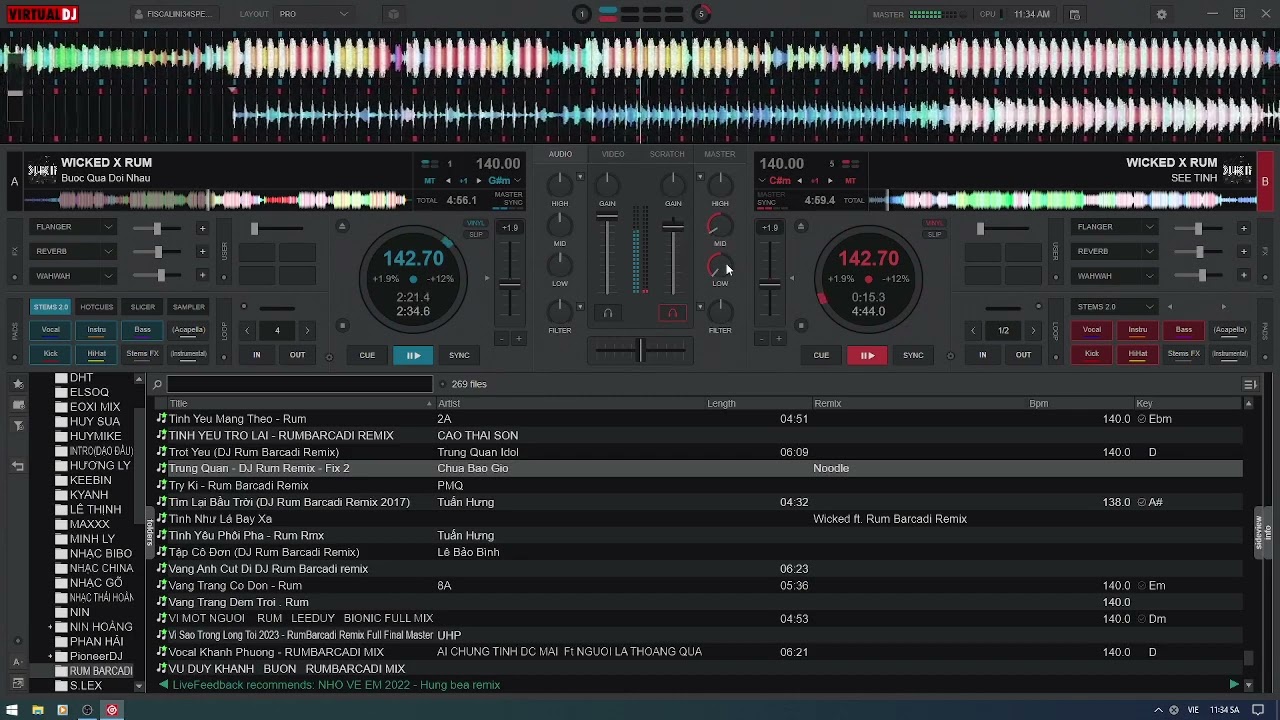
Task: Toggle Slip mode on deck B
Action: [934, 234]
